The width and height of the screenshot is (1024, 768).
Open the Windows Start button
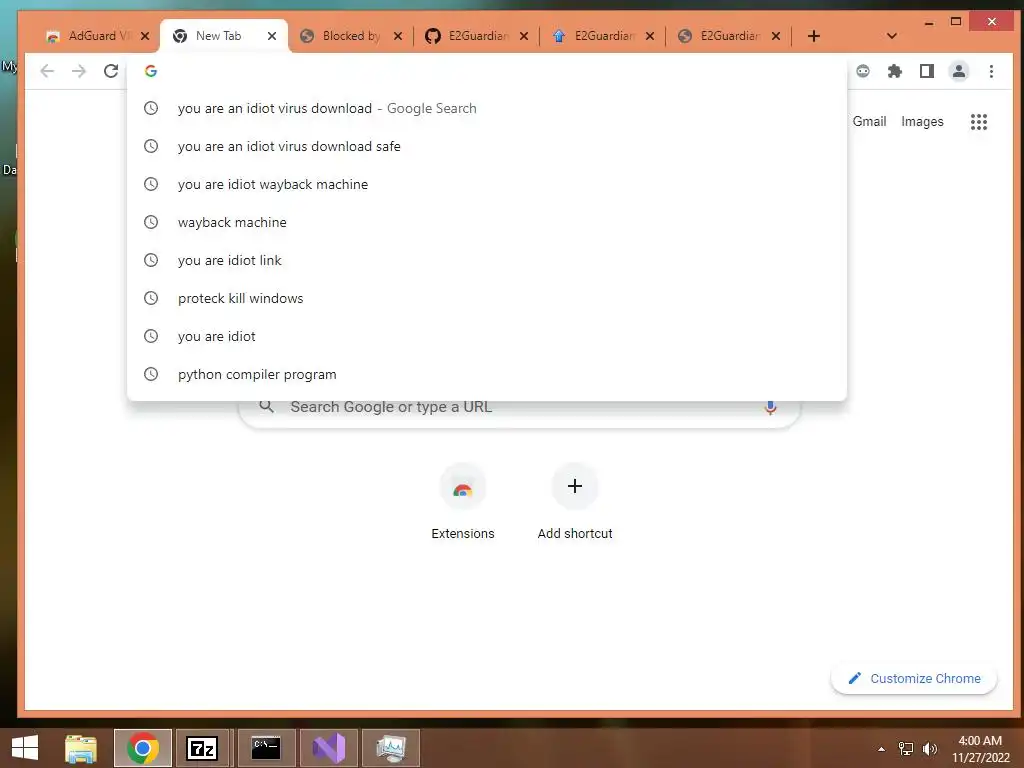click(x=25, y=748)
